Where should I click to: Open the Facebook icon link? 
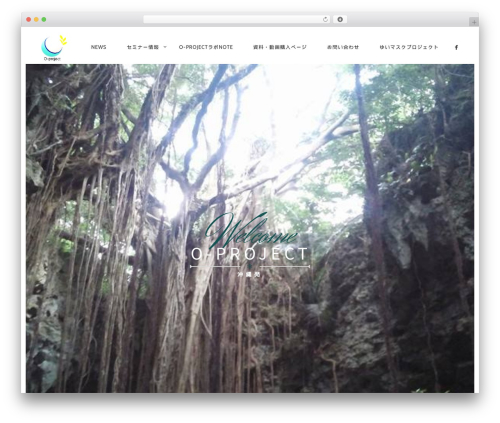(456, 47)
